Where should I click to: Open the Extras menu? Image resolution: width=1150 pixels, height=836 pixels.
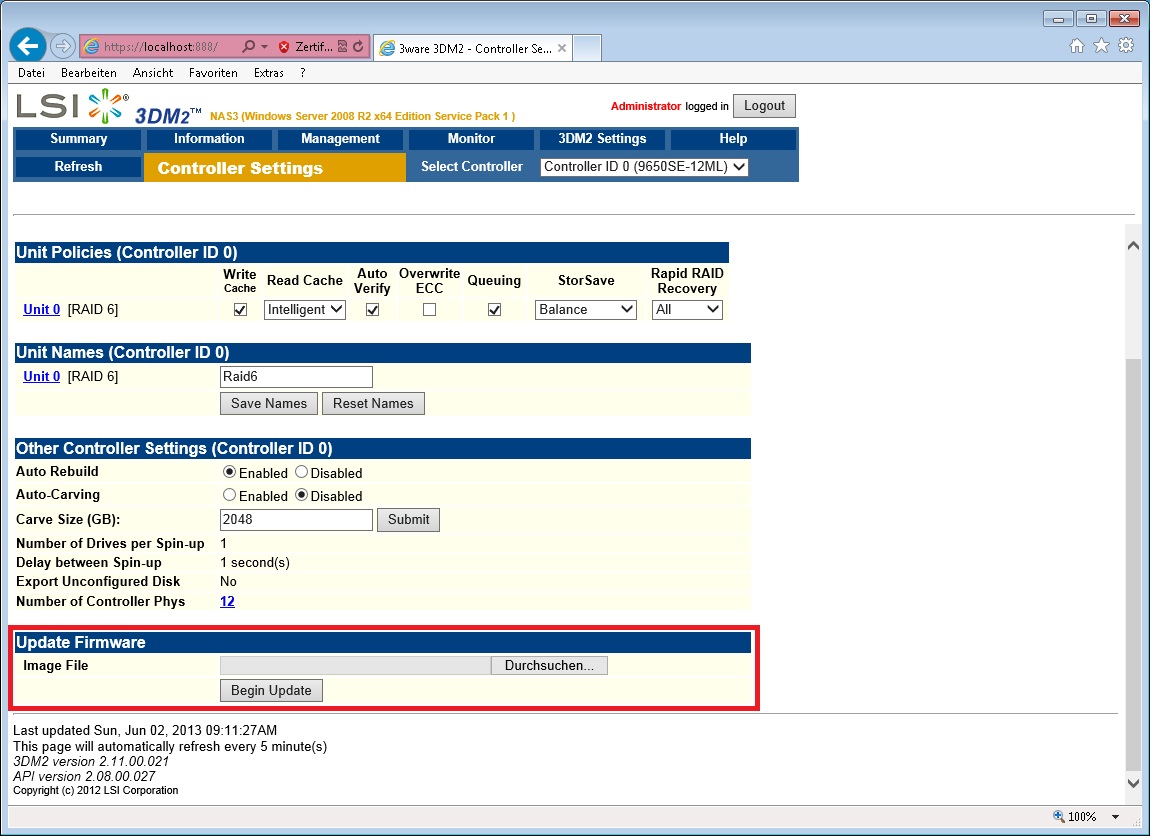click(x=268, y=73)
